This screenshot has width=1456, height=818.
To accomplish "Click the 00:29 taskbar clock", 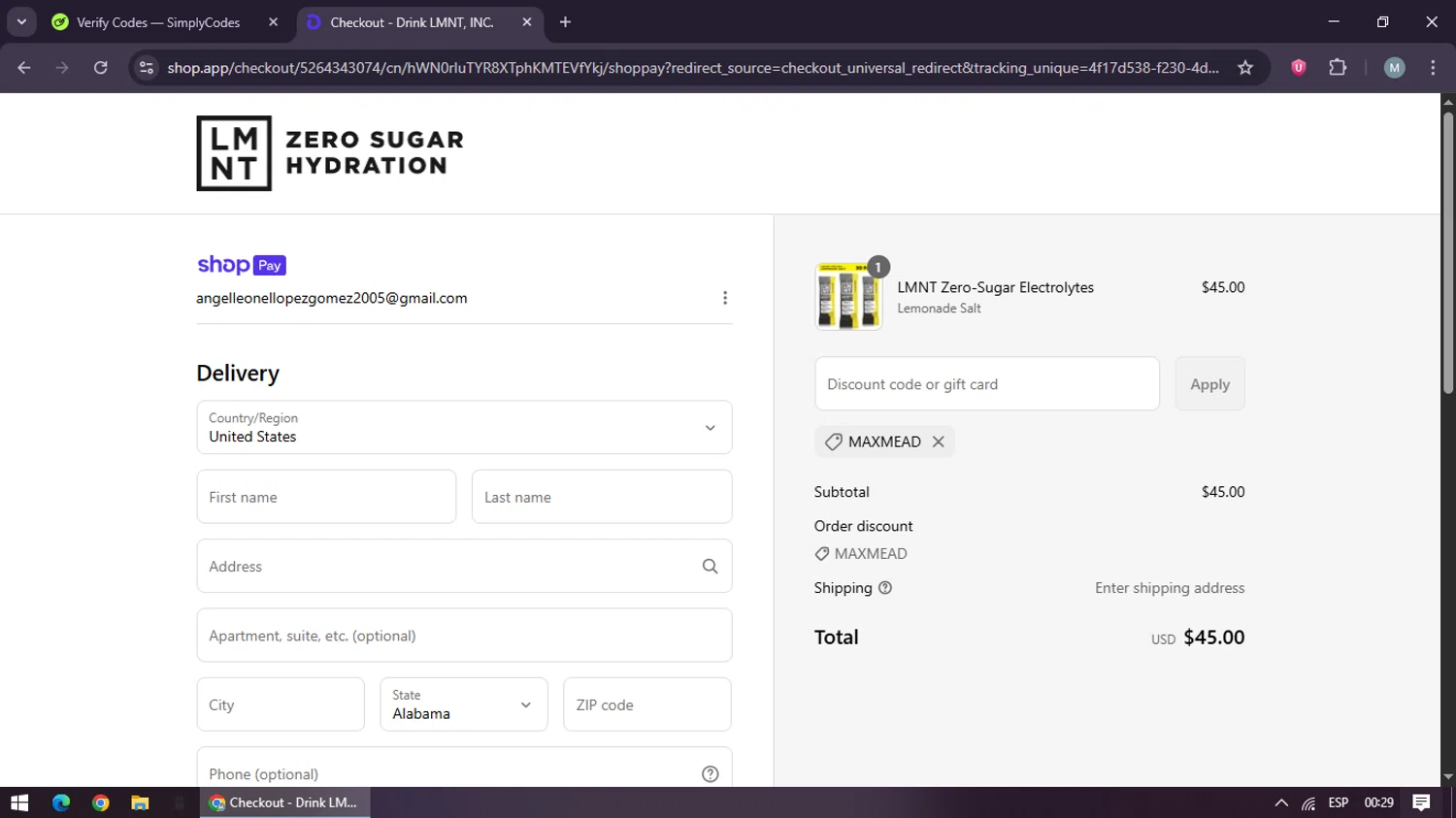I will (x=1379, y=802).
